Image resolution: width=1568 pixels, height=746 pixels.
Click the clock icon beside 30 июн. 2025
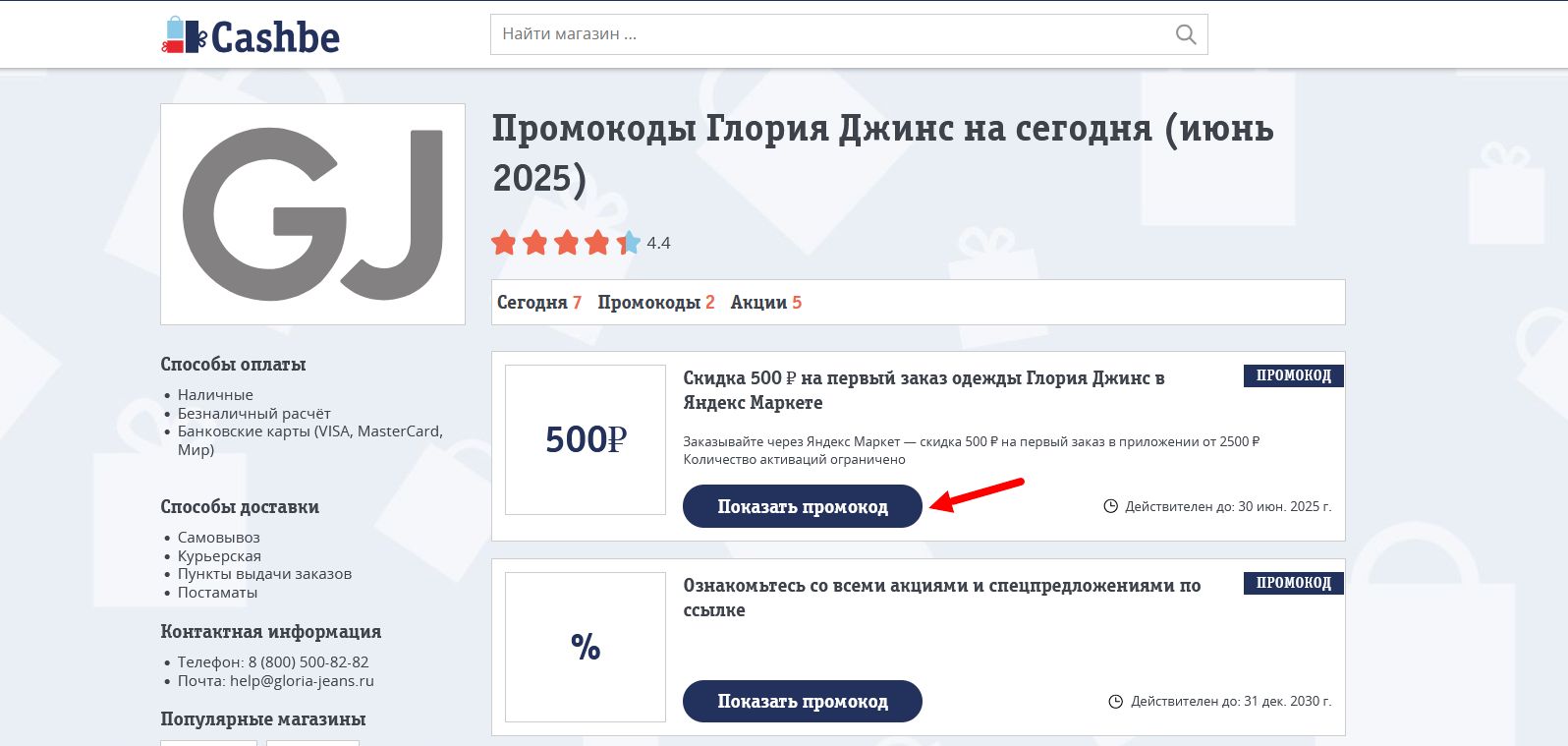(1111, 507)
